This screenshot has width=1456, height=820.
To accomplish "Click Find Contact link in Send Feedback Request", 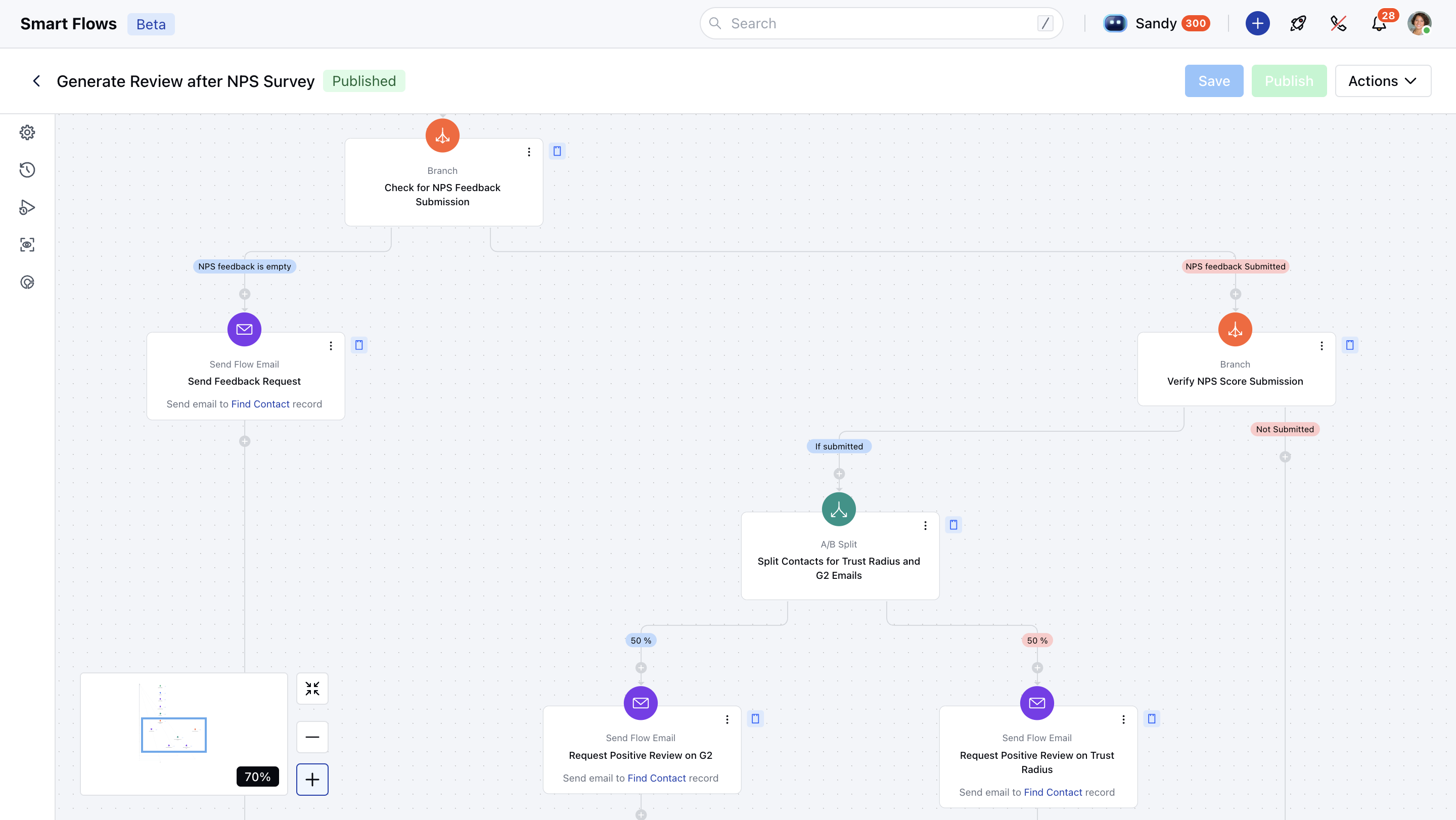I will [260, 404].
